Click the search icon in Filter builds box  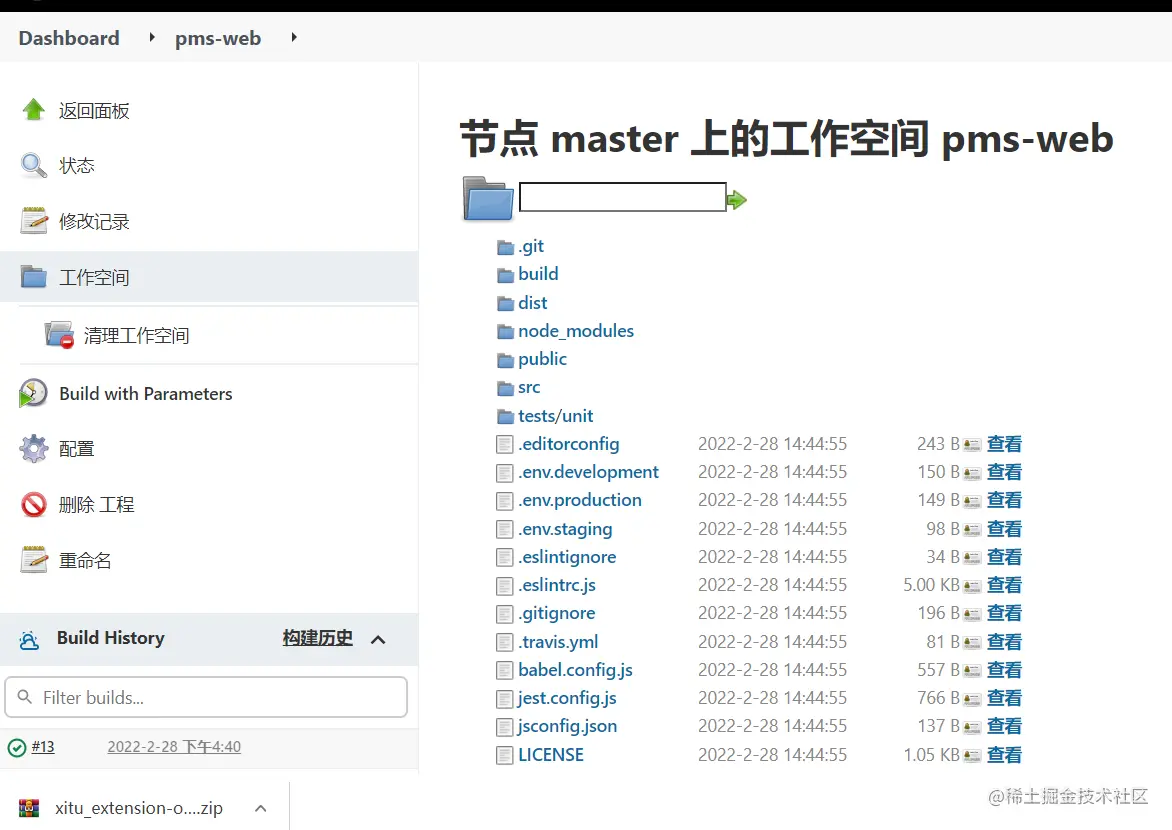pos(25,697)
